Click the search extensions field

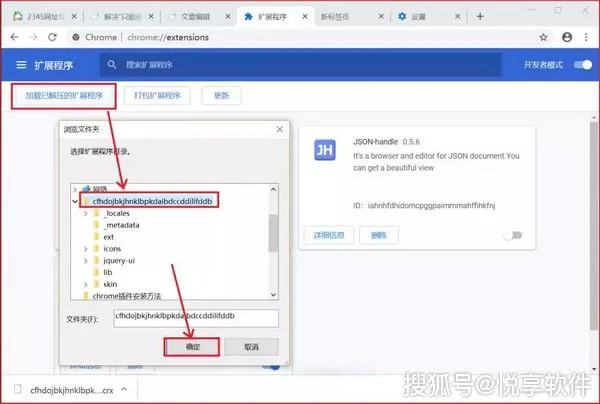tap(300, 65)
